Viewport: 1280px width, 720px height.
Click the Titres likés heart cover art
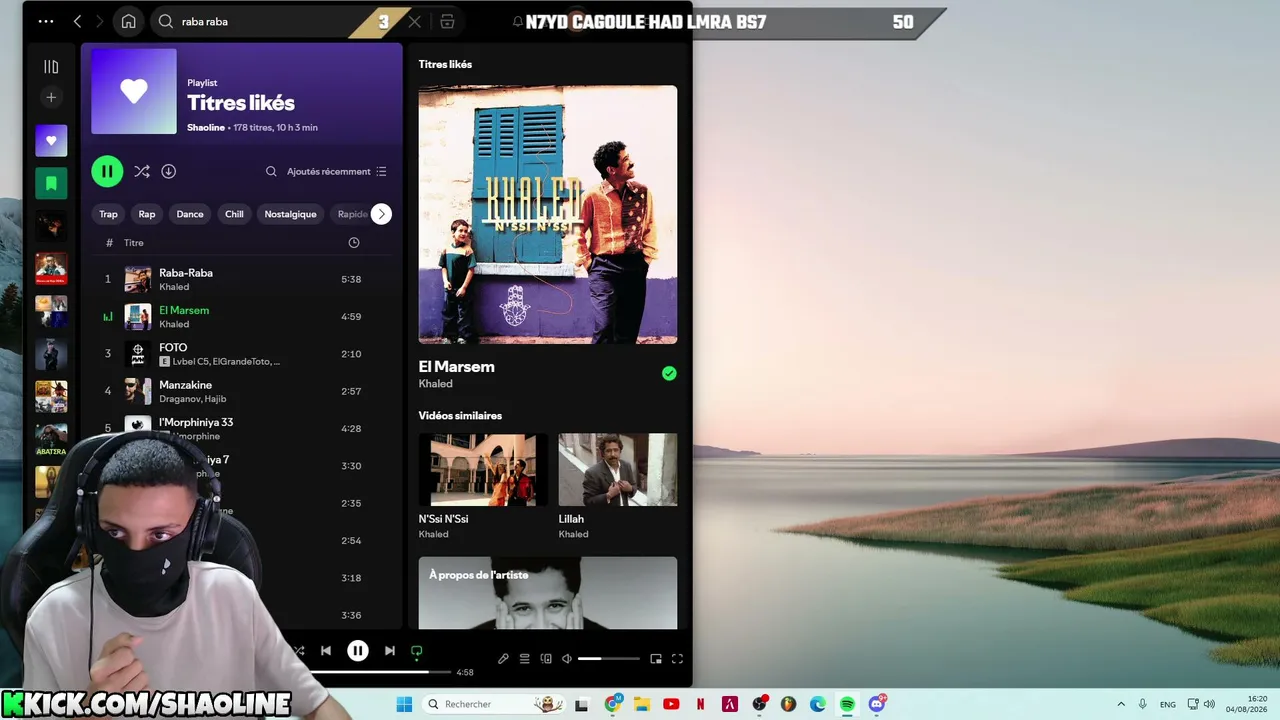pos(134,91)
